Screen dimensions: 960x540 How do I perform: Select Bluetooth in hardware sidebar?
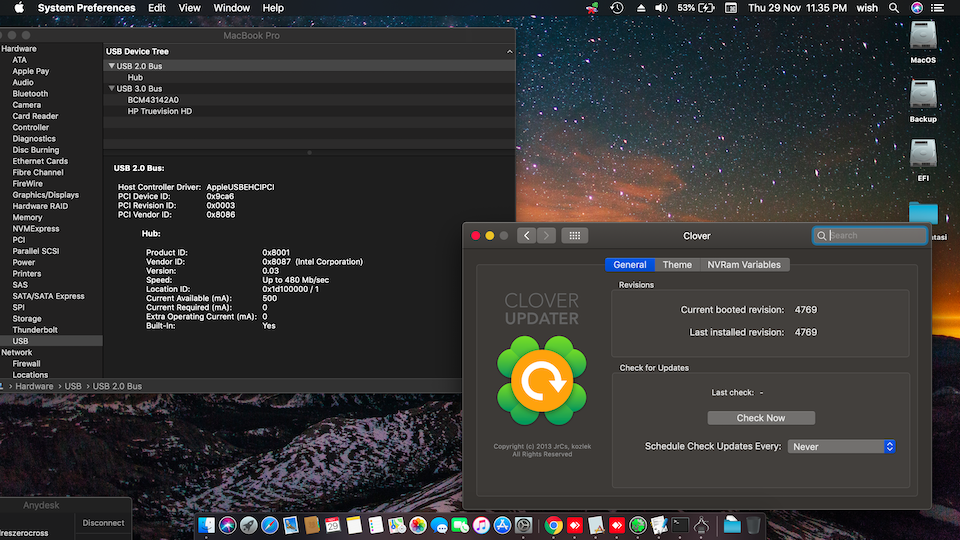(x=30, y=94)
